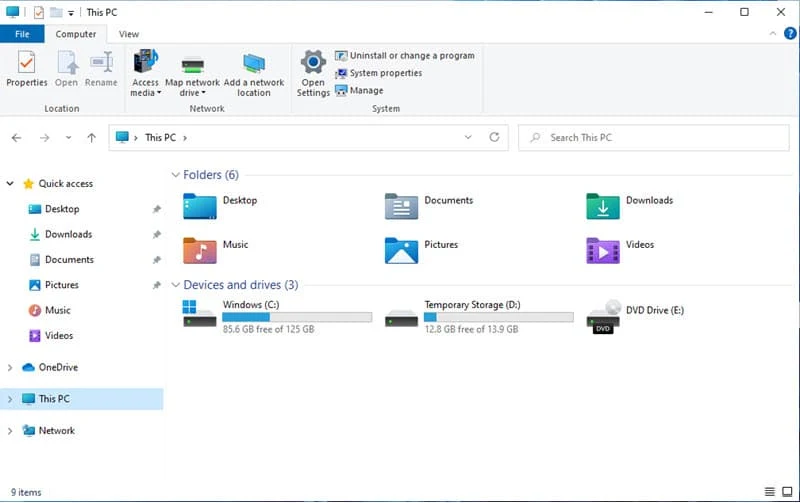Image resolution: width=800 pixels, height=503 pixels.
Task: Collapse the Quick access tree node
Action: [x=10, y=183]
